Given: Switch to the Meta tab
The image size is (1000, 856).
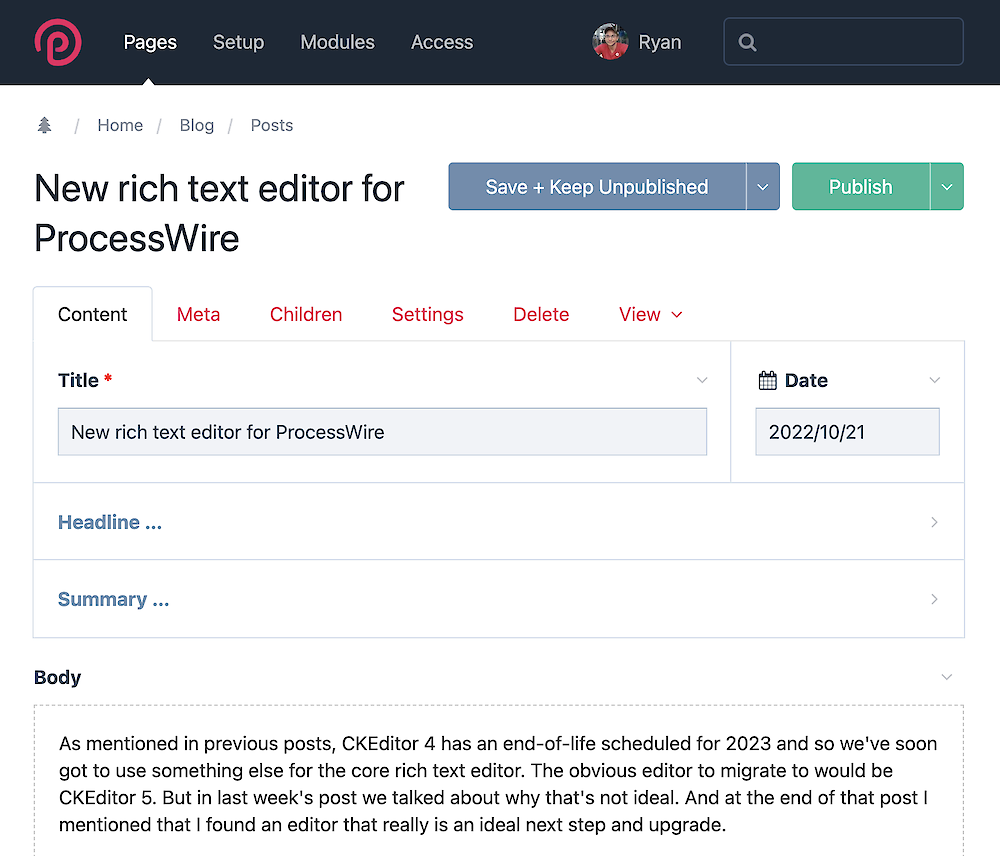Looking at the screenshot, I should (x=198, y=314).
